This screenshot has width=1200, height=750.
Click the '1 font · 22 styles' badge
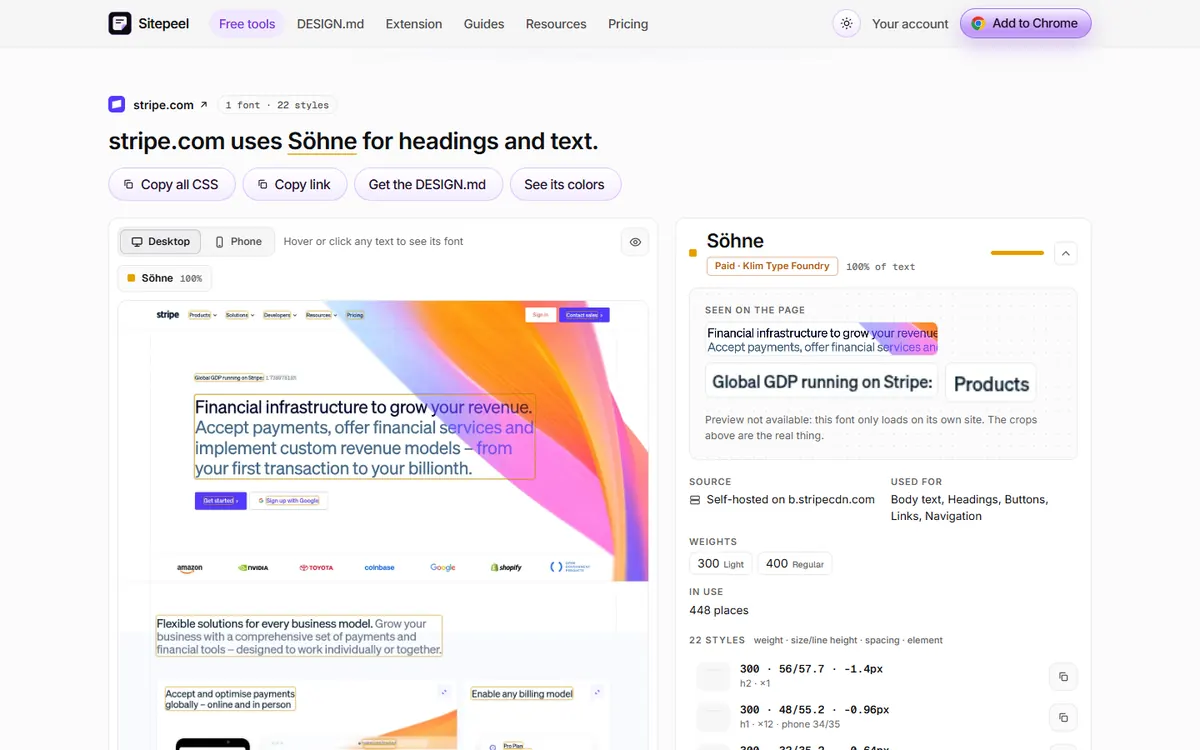coord(277,105)
